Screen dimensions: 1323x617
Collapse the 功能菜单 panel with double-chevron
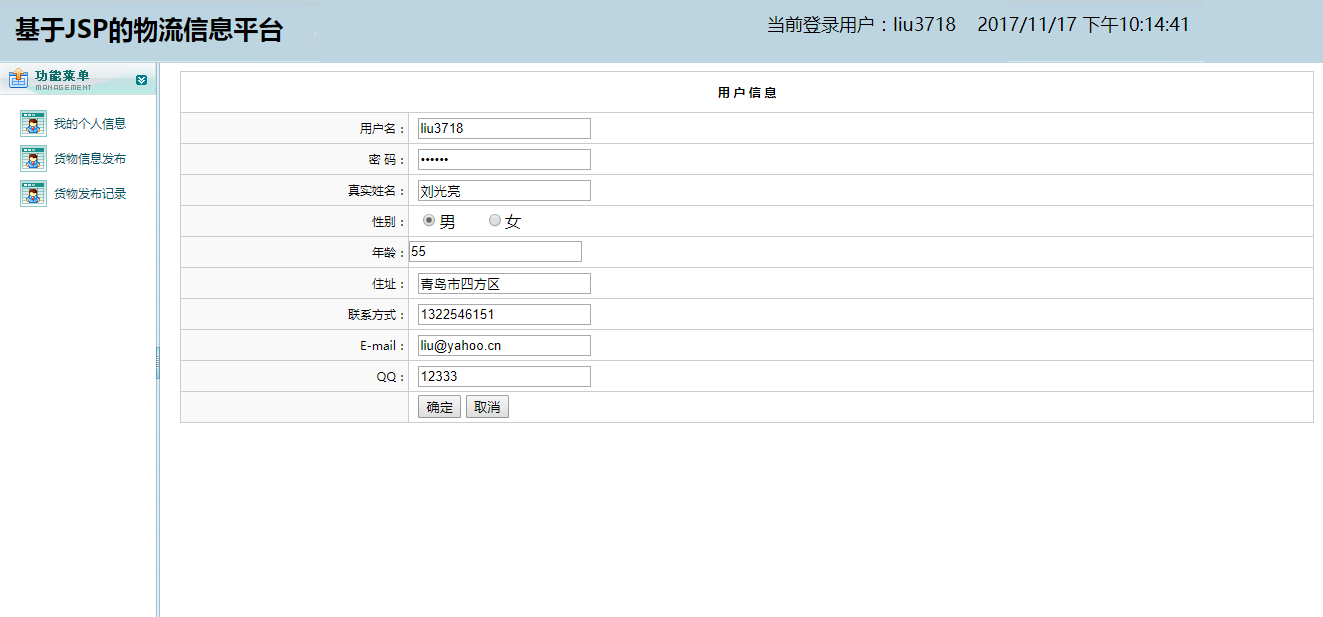(141, 80)
